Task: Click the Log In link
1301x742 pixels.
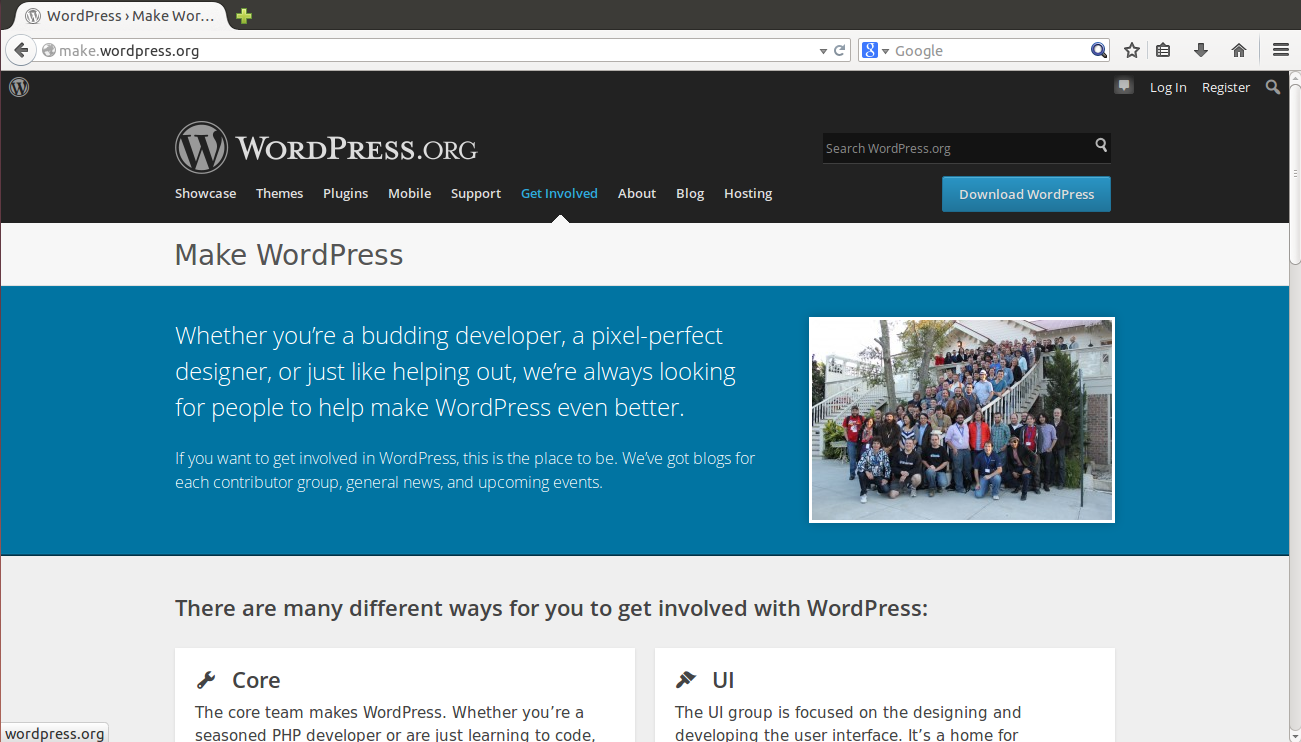Action: pos(1168,87)
